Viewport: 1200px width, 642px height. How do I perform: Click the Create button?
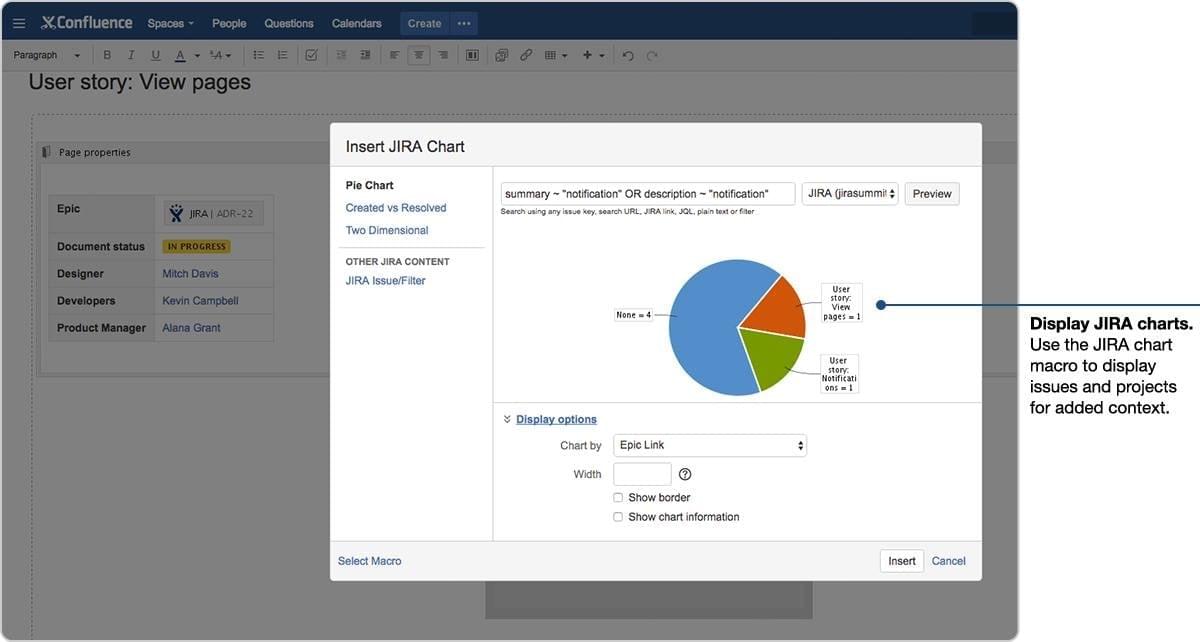[x=424, y=23]
